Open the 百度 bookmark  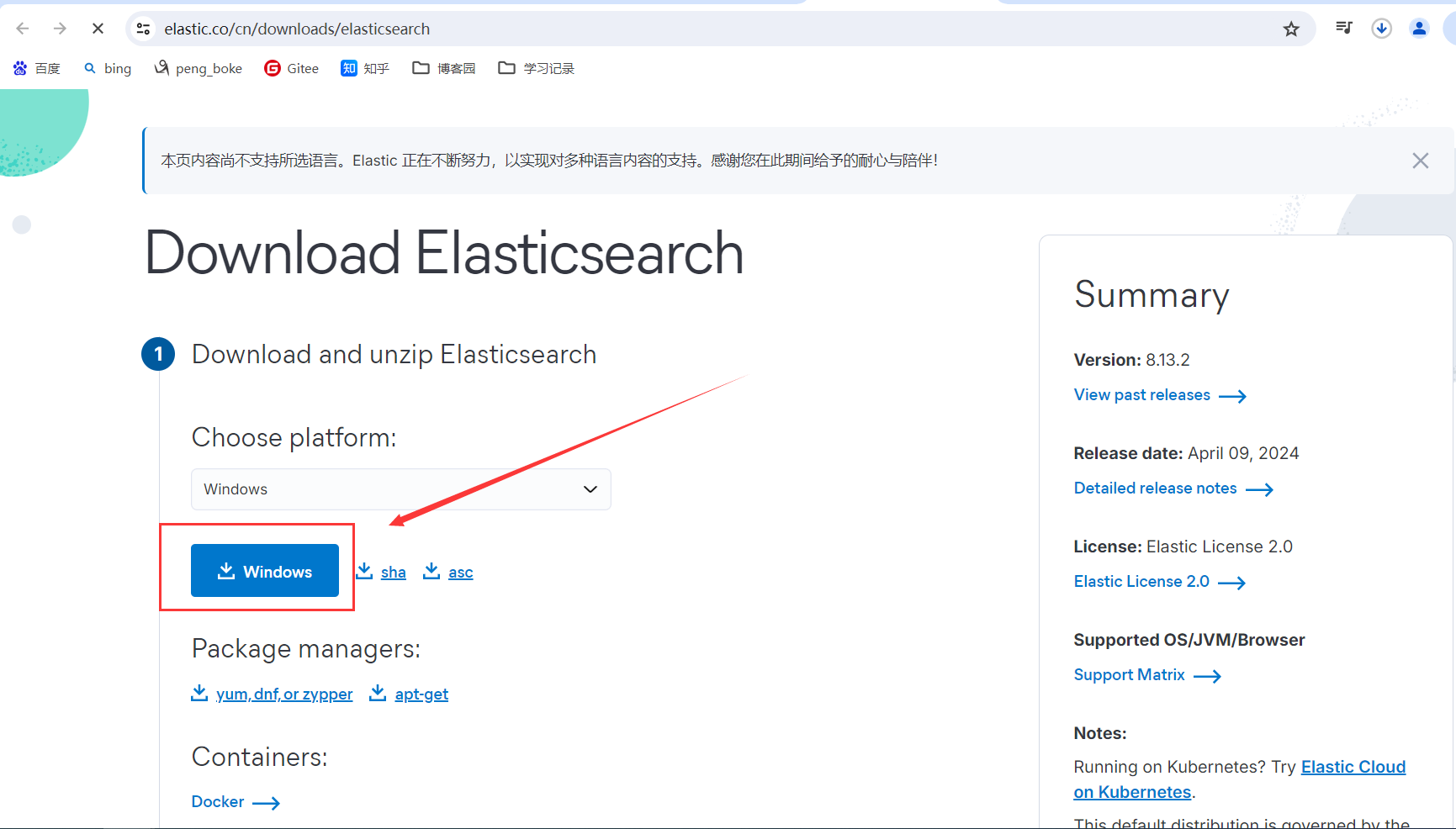tap(37, 68)
